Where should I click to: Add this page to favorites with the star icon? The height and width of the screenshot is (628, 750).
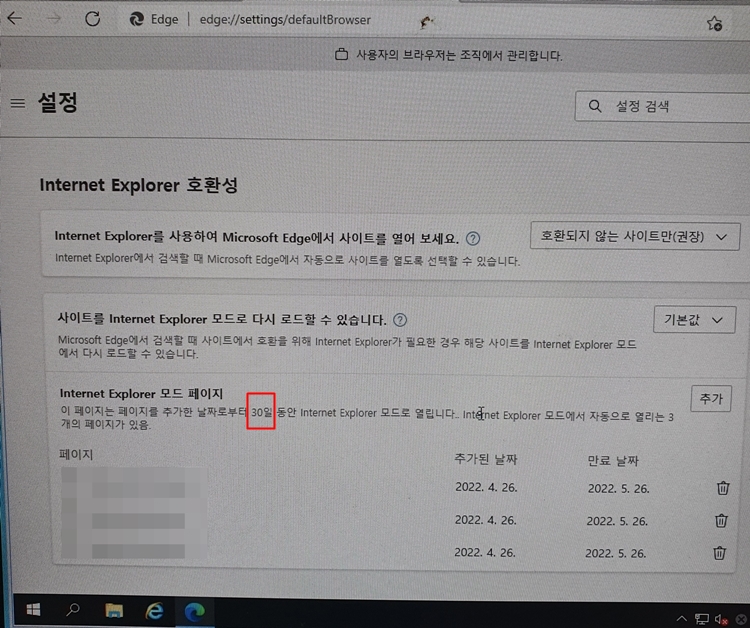click(x=715, y=23)
